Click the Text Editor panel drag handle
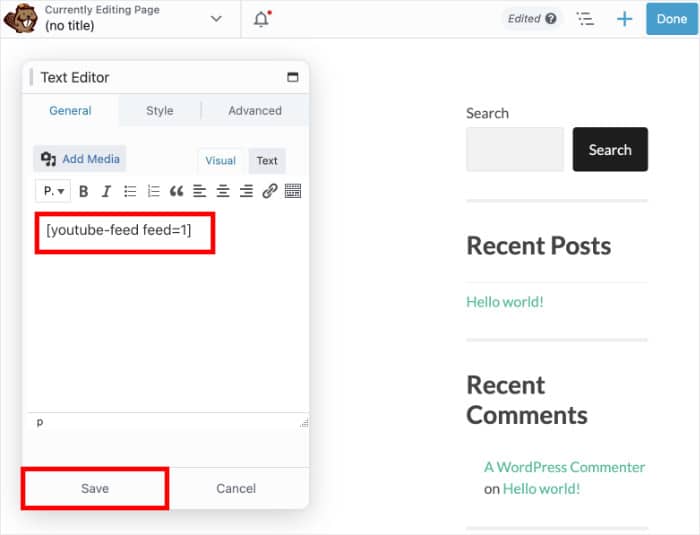 tap(31, 77)
